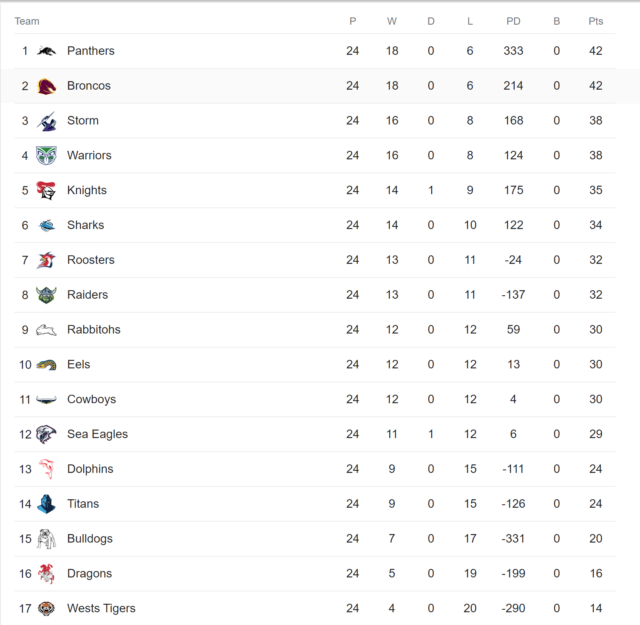
Task: Open the Dolphins team link
Action: pyautogui.click(x=90, y=469)
